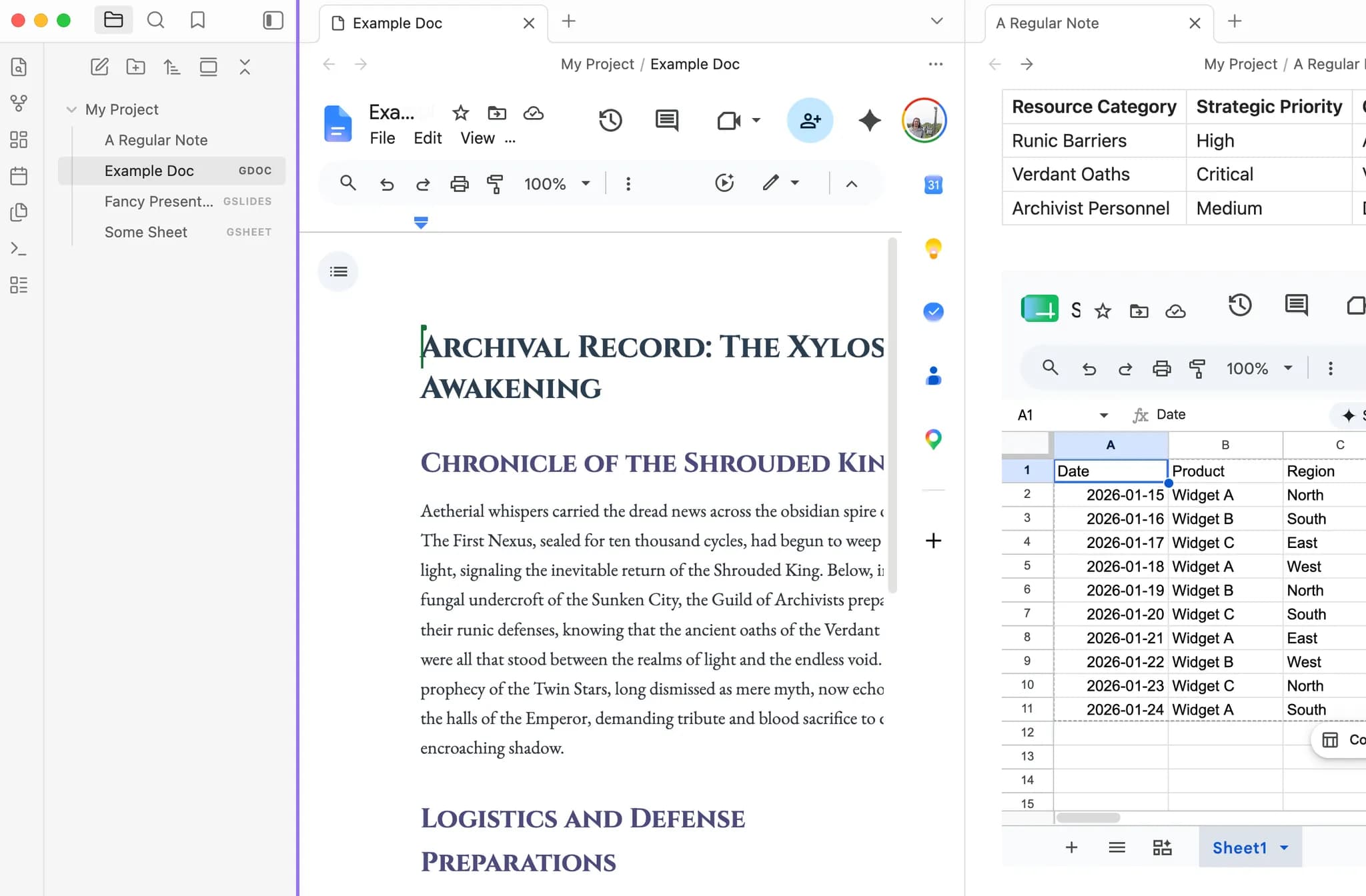Close the A Regular Note tab
This screenshot has width=1366, height=896.
(x=1195, y=23)
